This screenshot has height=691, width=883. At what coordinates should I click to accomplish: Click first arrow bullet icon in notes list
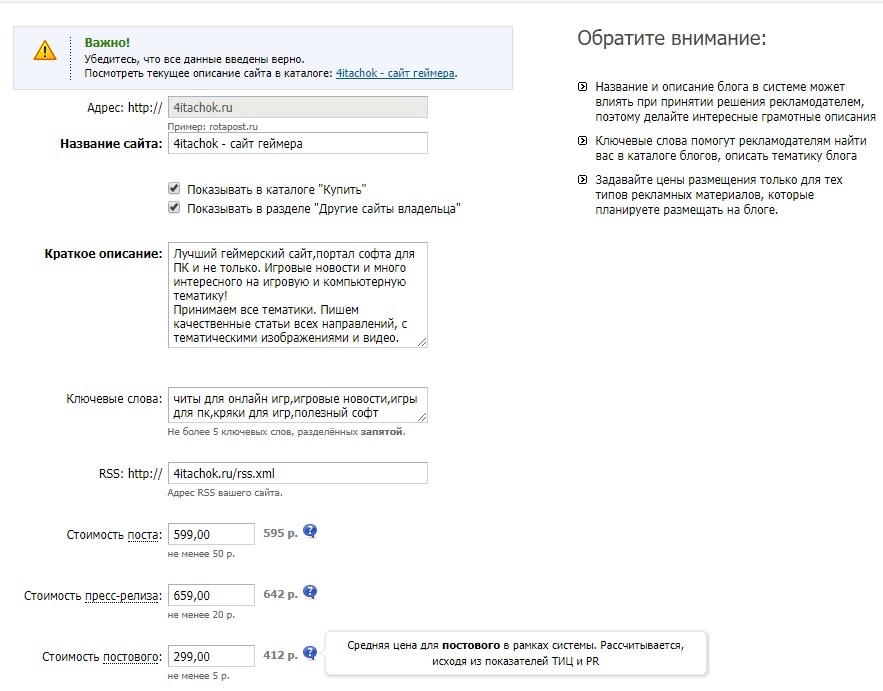click(583, 88)
